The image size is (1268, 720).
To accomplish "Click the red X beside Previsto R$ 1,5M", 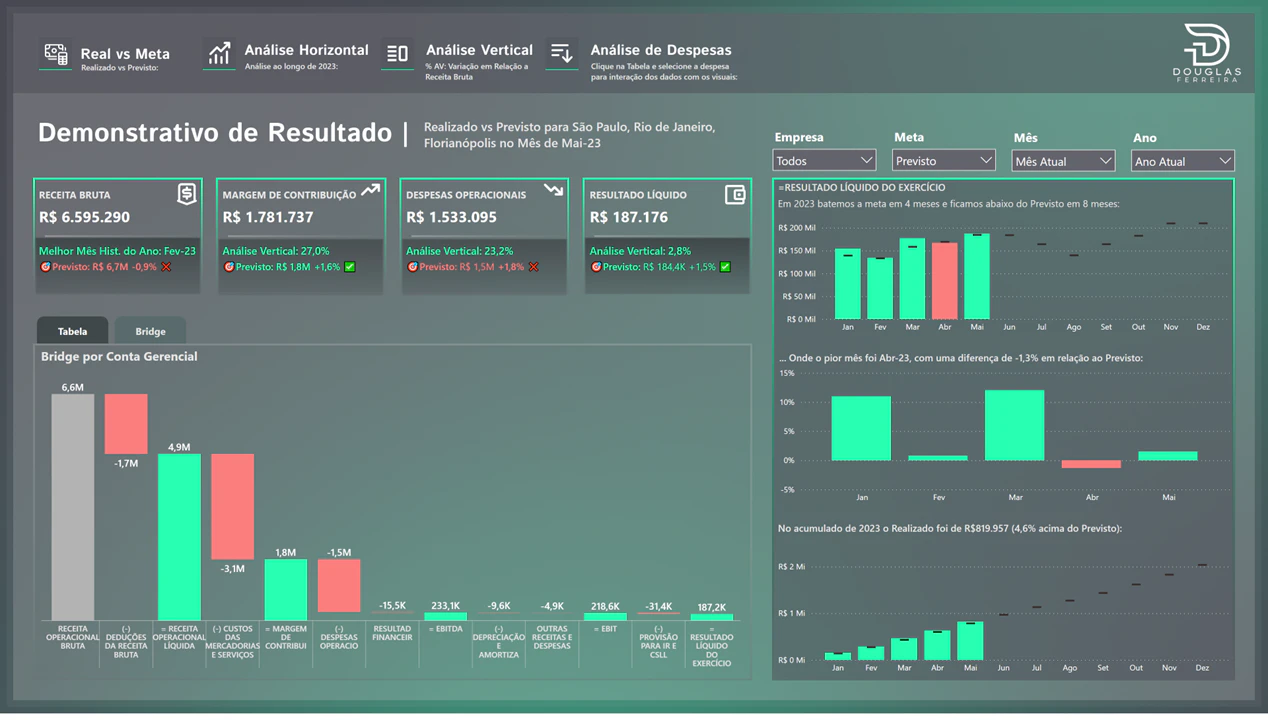I will point(534,267).
